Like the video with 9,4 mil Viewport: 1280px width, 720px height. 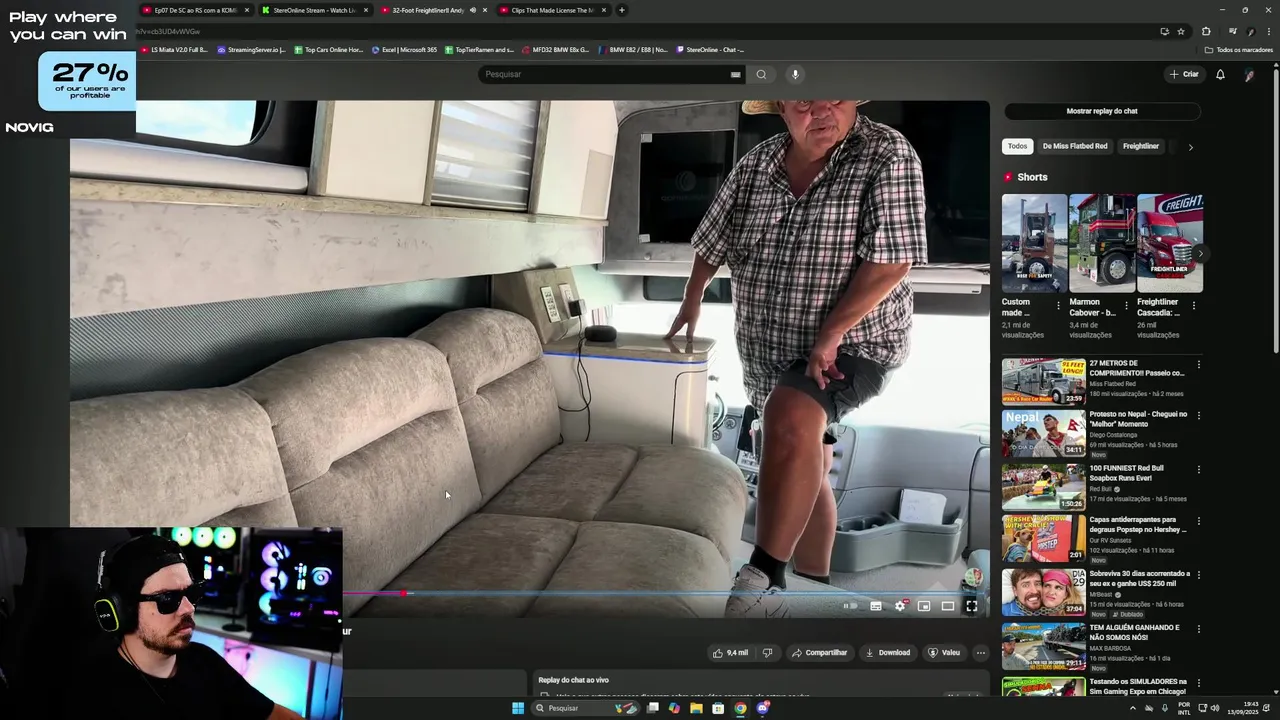click(730, 653)
